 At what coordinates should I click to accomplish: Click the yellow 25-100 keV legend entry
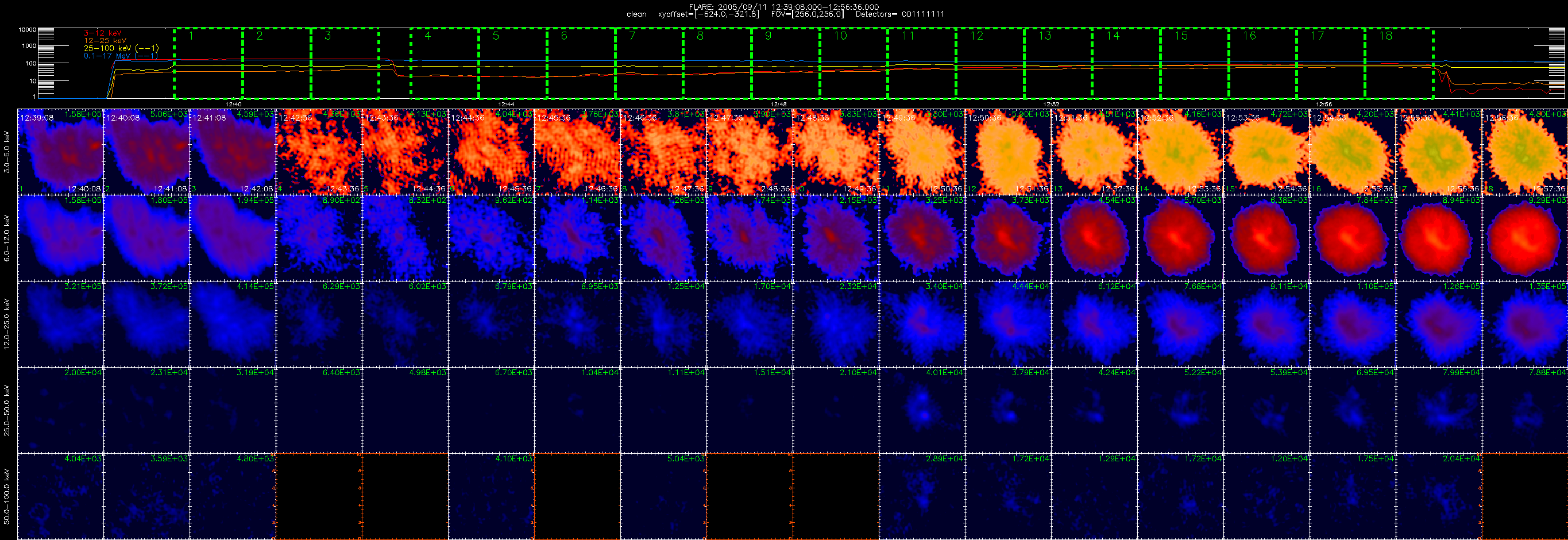tap(121, 48)
